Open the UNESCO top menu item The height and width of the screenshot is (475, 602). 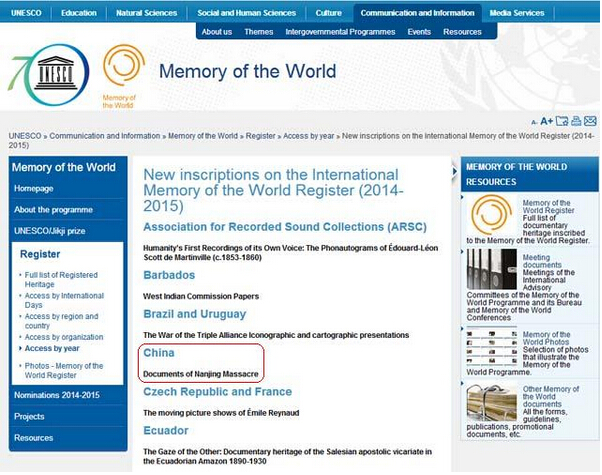[x=26, y=13]
